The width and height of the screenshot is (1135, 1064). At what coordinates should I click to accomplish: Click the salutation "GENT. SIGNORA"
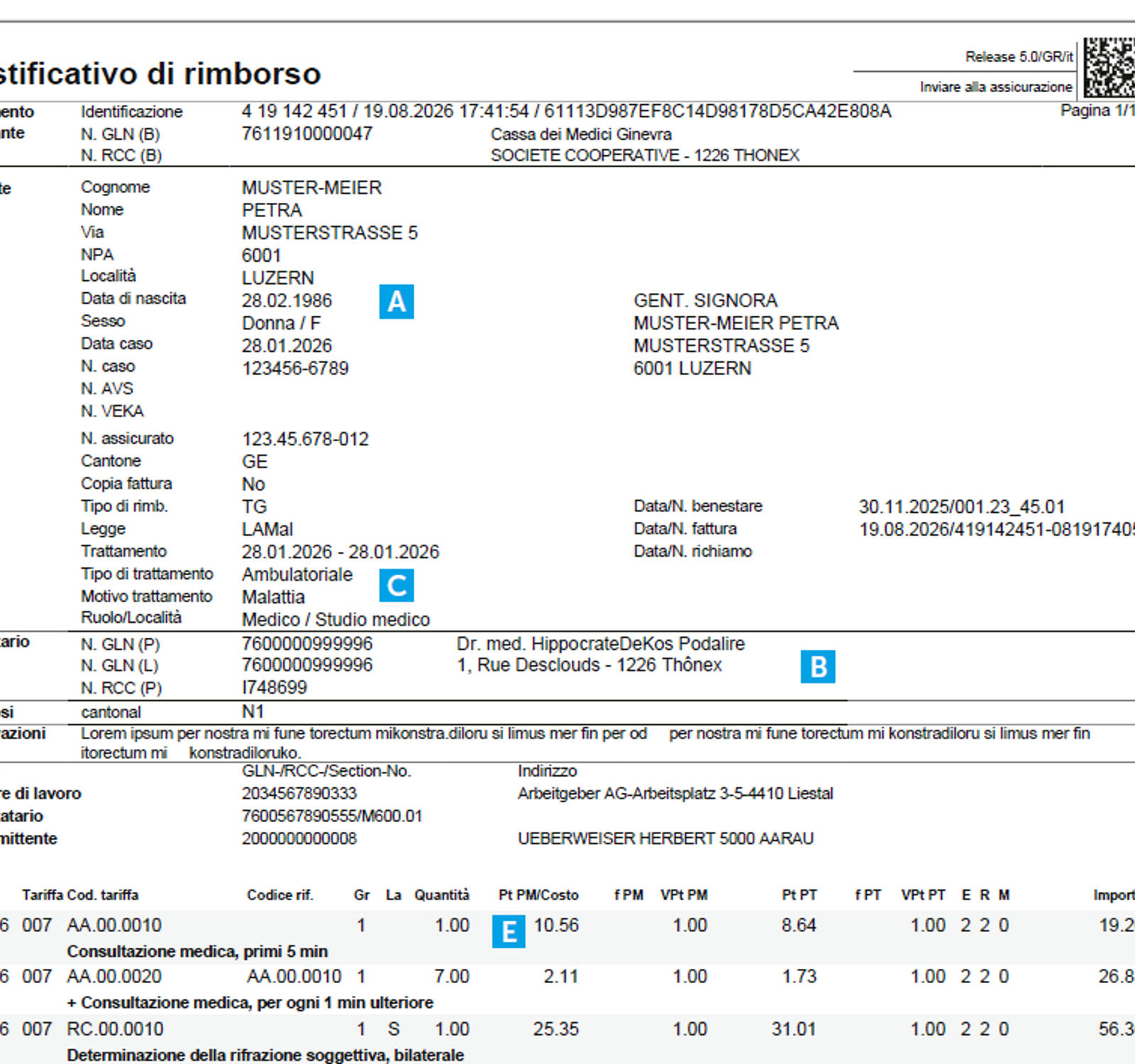point(706,301)
